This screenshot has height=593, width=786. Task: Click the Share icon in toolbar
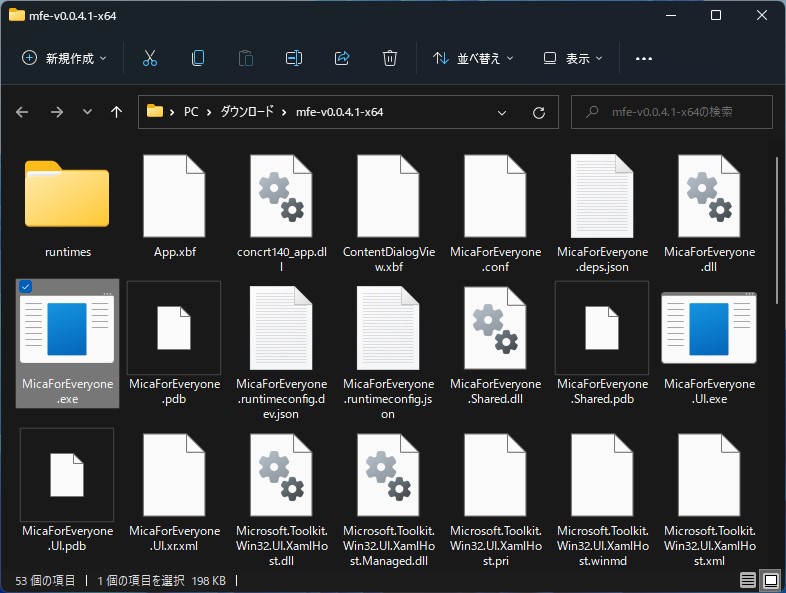pyautogui.click(x=342, y=58)
